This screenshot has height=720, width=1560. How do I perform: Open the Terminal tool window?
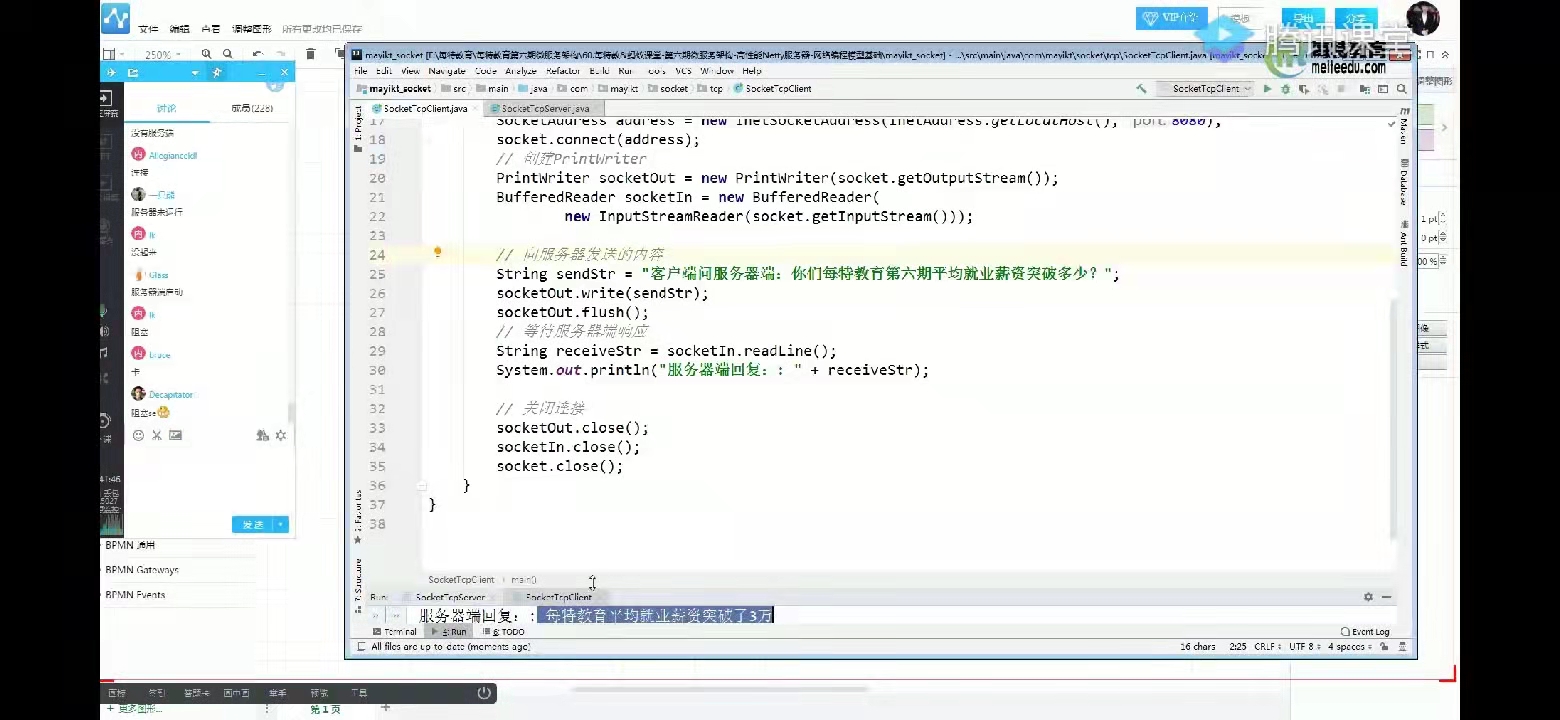coord(394,632)
